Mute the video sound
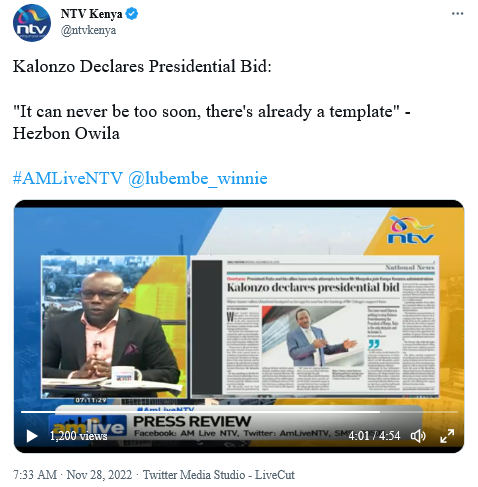The image size is (478, 487). 418,436
